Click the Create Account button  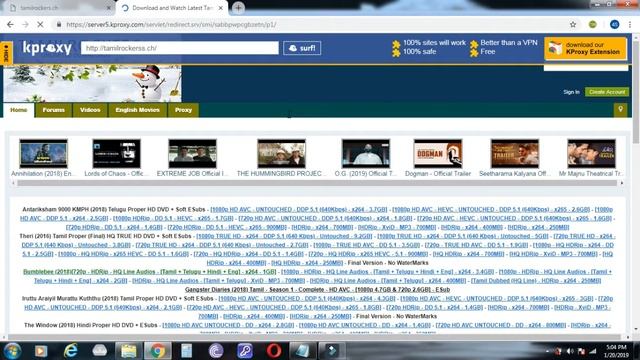[607, 92]
